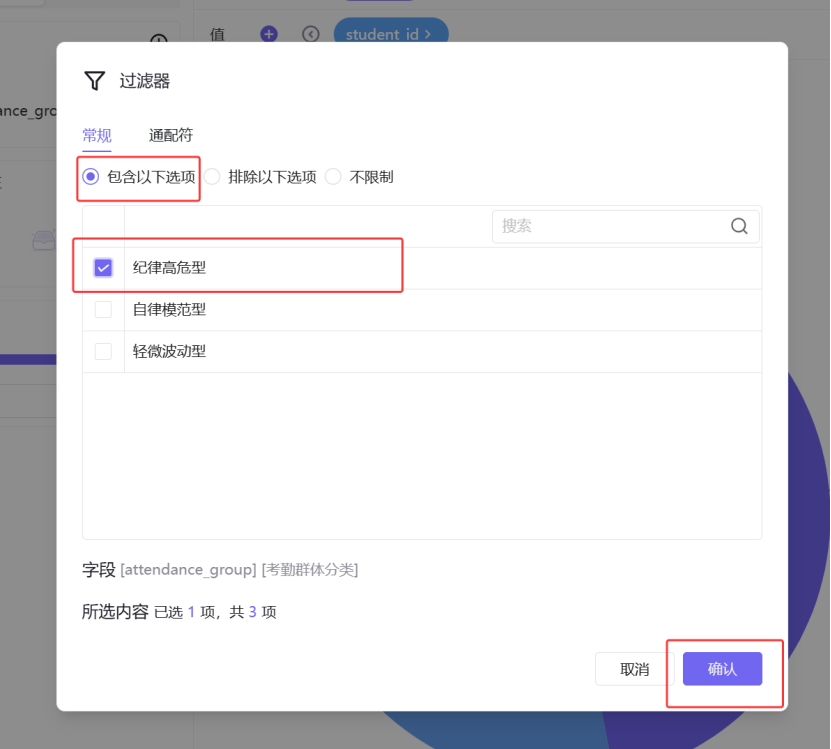Viewport: 831px width, 749px height.
Task: Click the magnifier search icon
Action: pyautogui.click(x=739, y=226)
